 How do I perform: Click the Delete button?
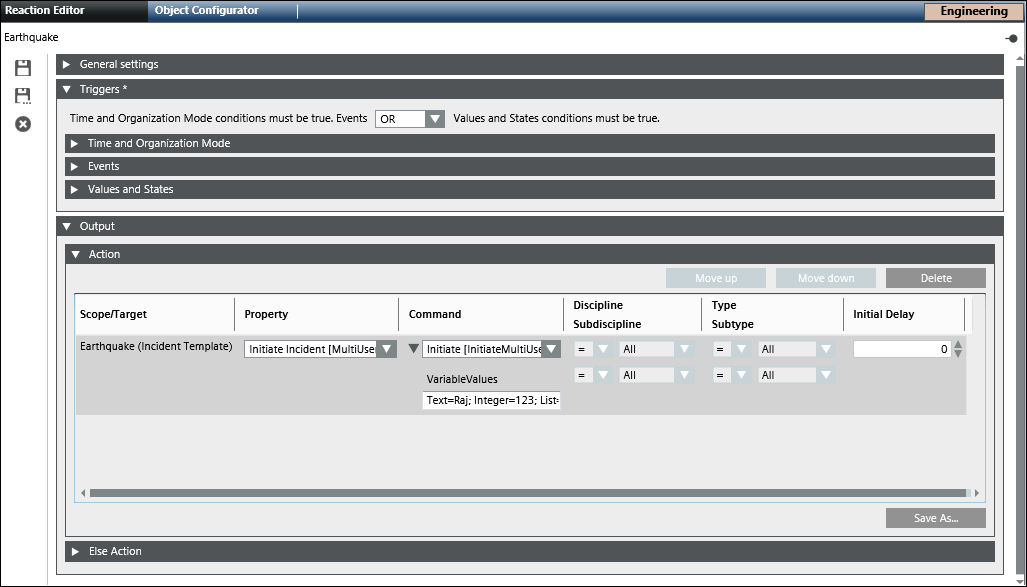[935, 278]
